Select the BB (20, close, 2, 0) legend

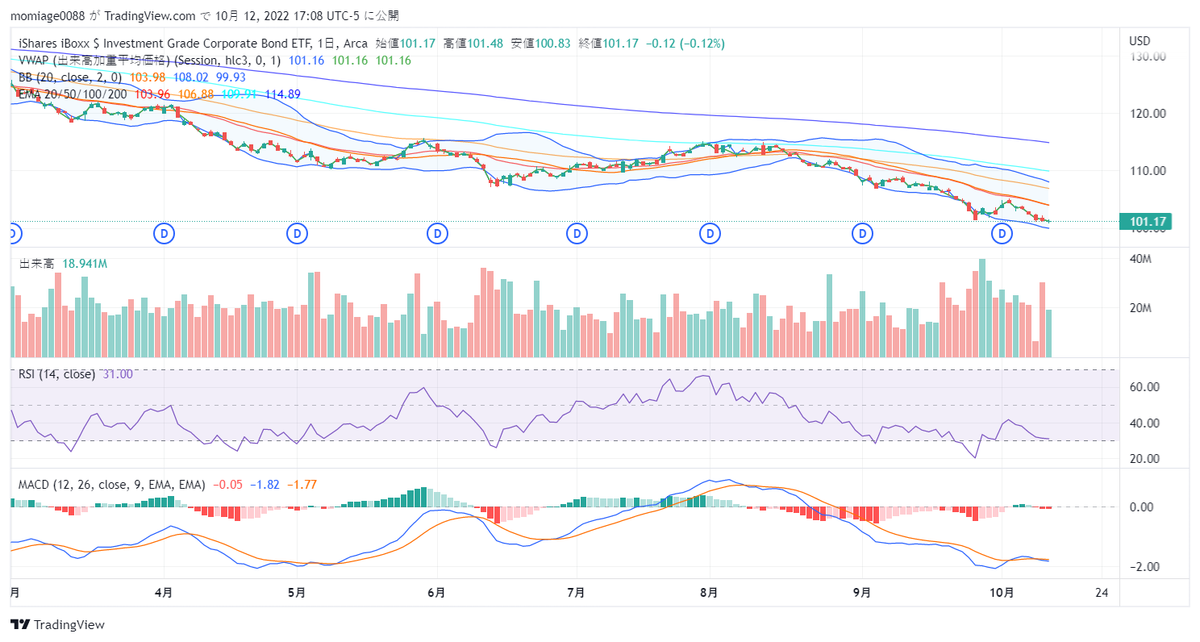click(x=70, y=77)
